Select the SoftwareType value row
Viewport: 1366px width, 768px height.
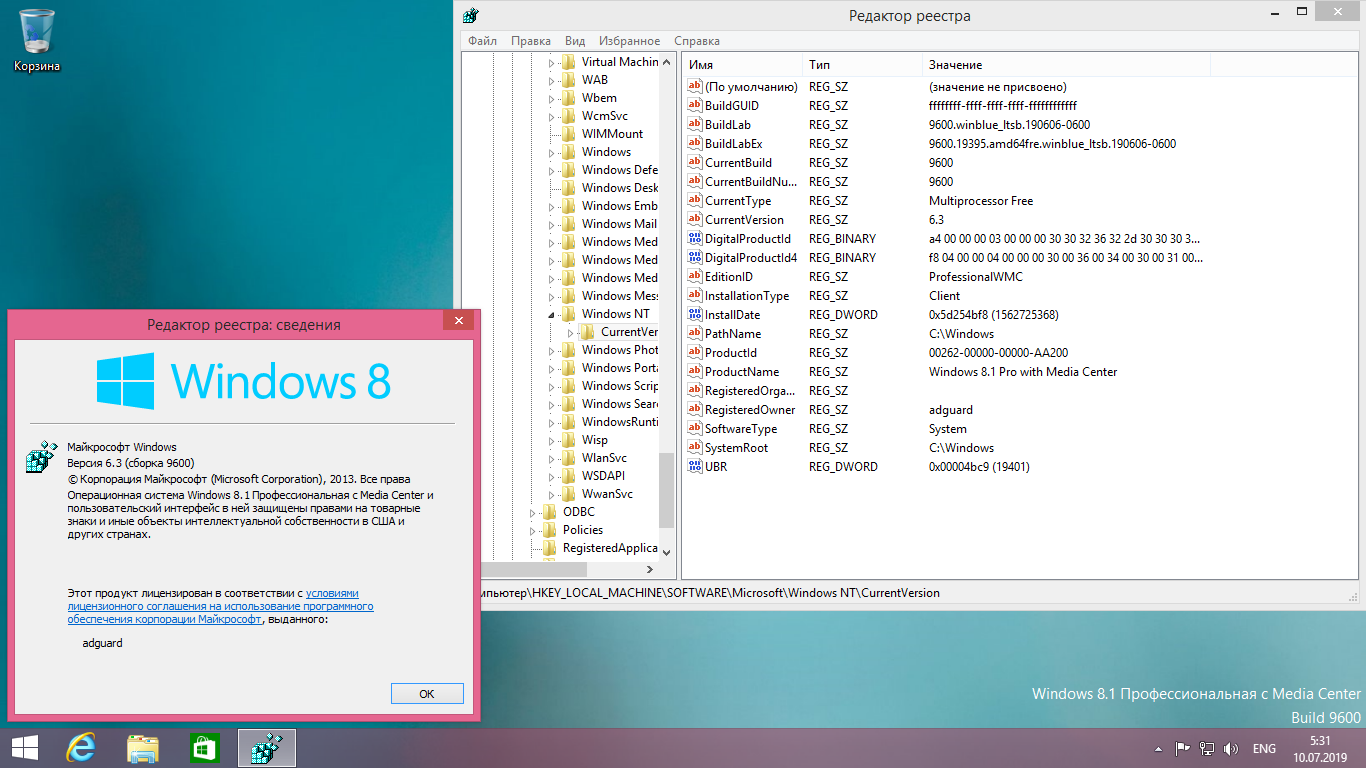point(1018,429)
